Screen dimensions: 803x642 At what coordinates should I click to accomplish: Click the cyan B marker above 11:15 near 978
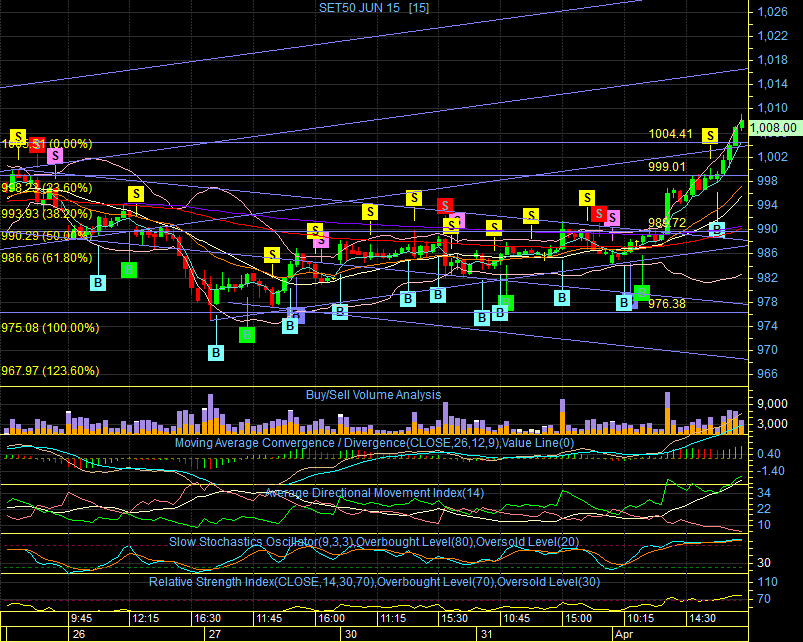(408, 299)
